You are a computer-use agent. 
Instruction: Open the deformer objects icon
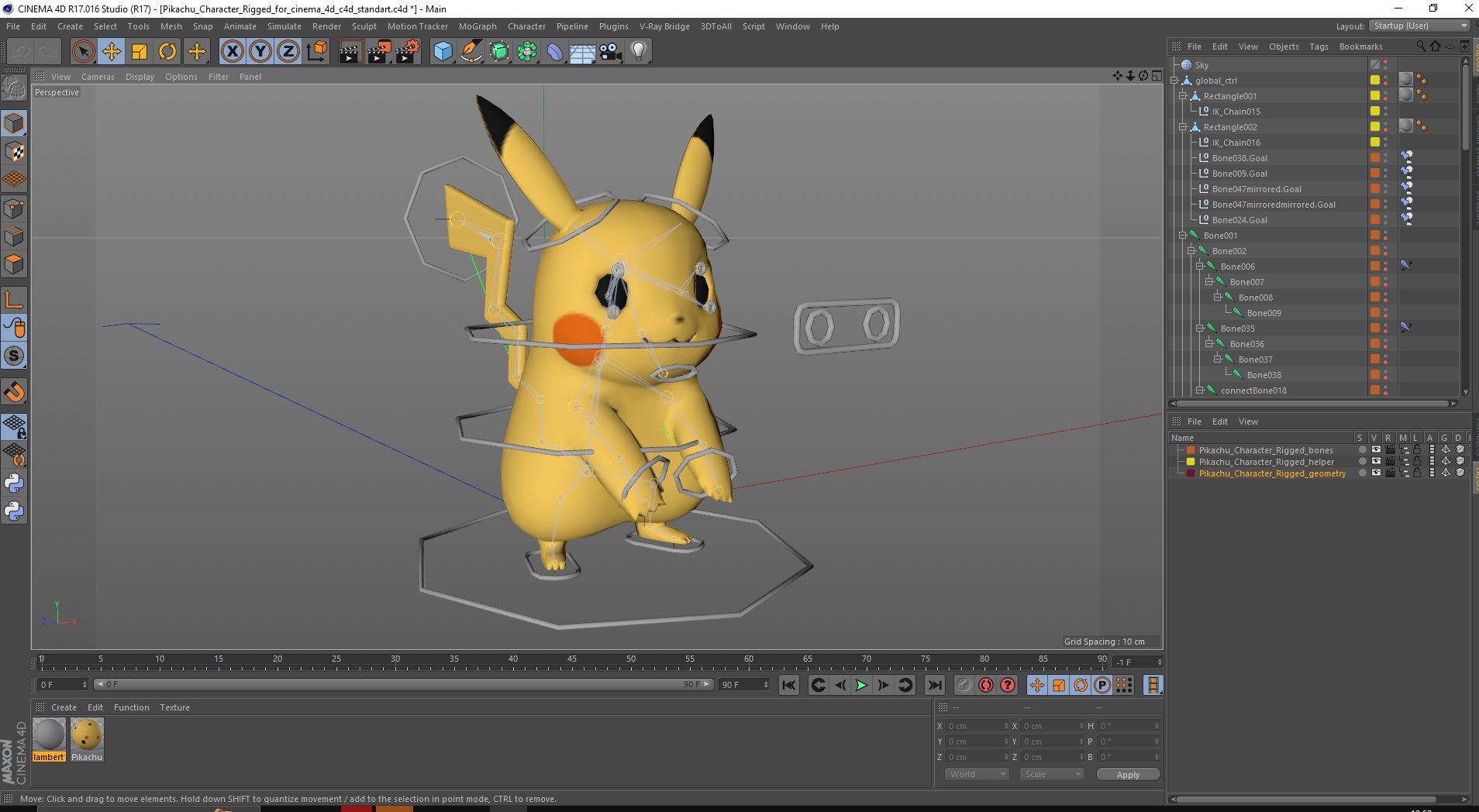[x=555, y=52]
